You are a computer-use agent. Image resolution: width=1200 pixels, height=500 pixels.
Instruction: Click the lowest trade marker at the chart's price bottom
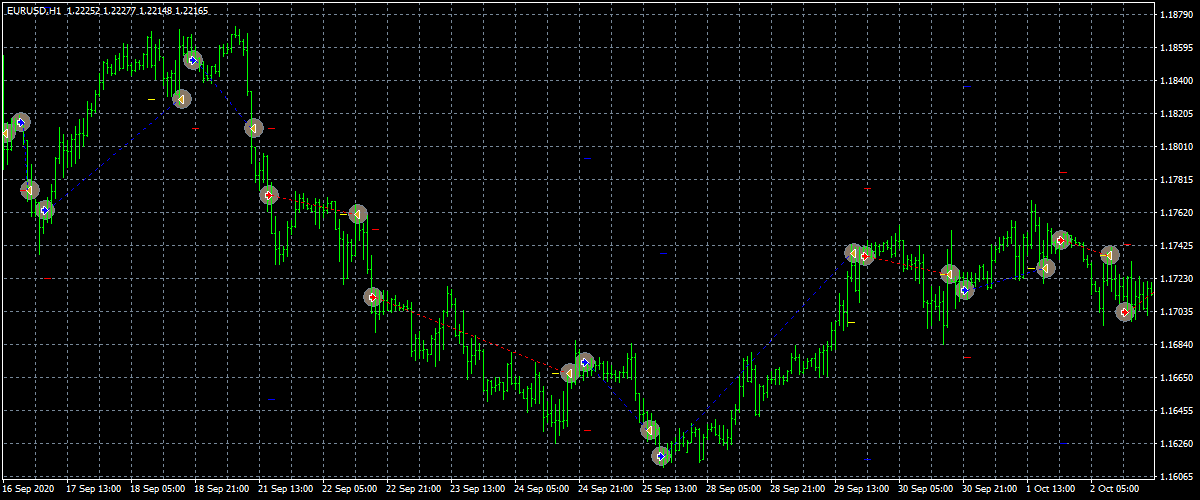coord(661,456)
